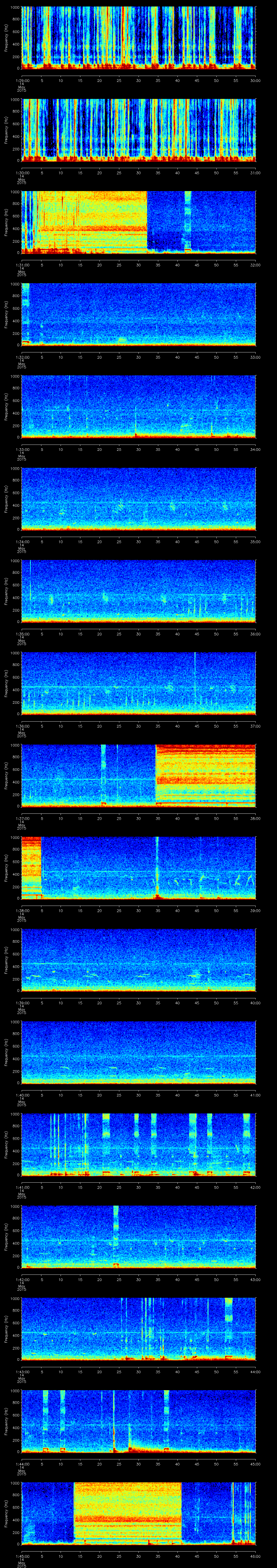Viewport: 277px width, 1568px height.
Task: Click the '1:29:00' start time label
Action: pyautogui.click(x=22, y=80)
